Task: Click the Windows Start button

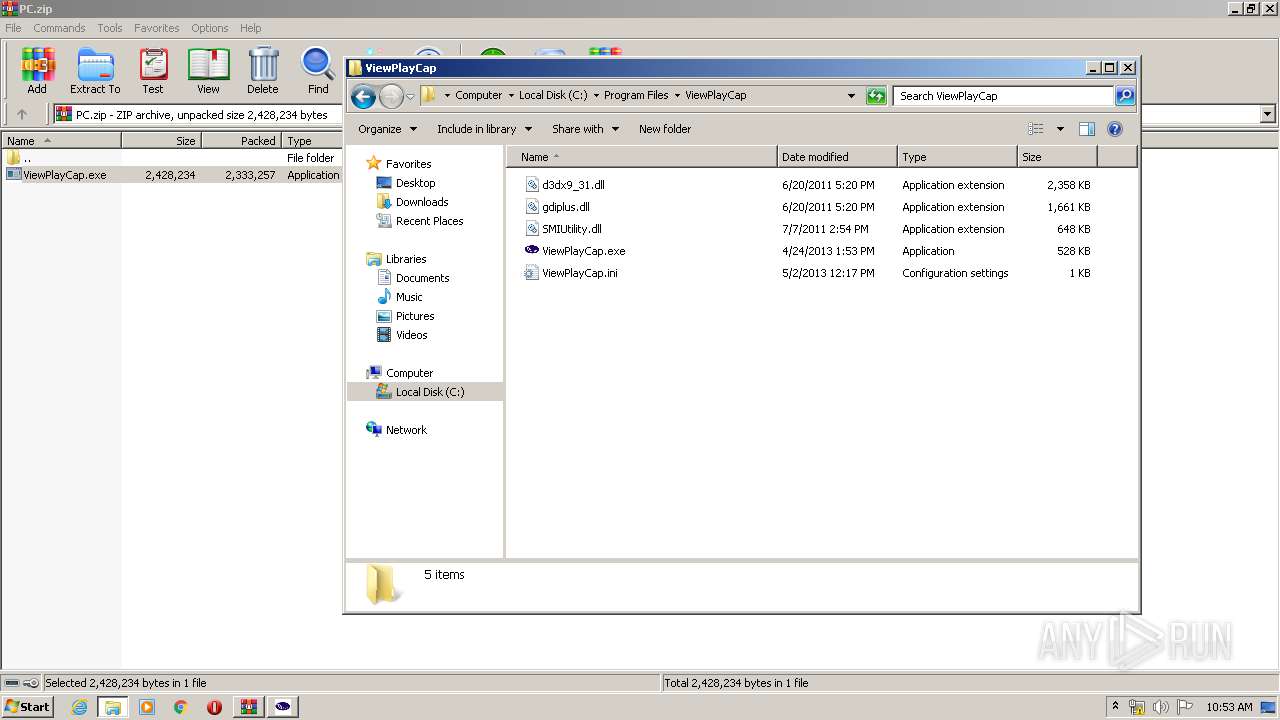Action: tap(27, 707)
